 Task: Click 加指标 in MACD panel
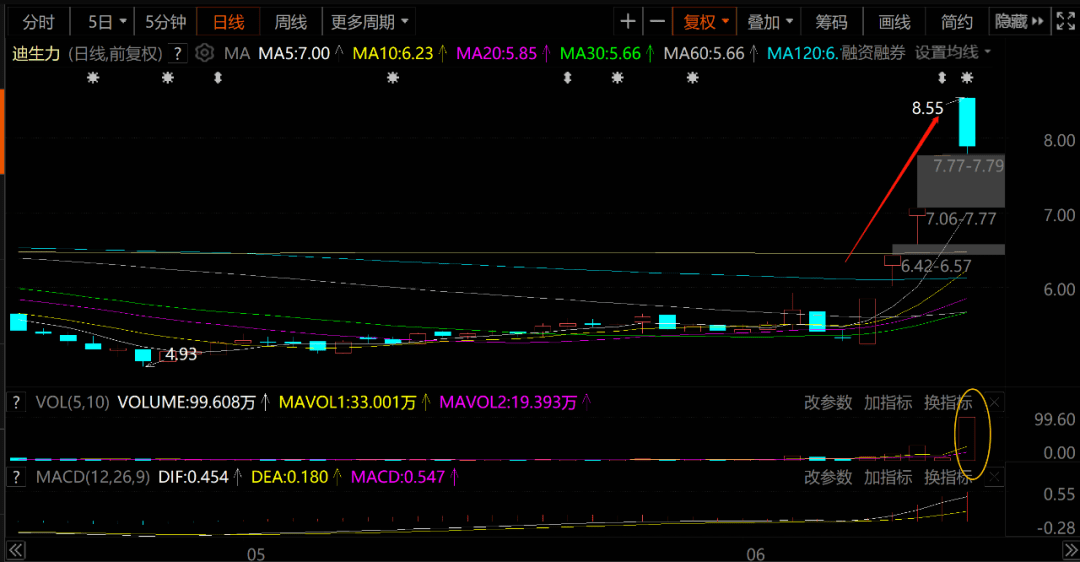coord(888,477)
